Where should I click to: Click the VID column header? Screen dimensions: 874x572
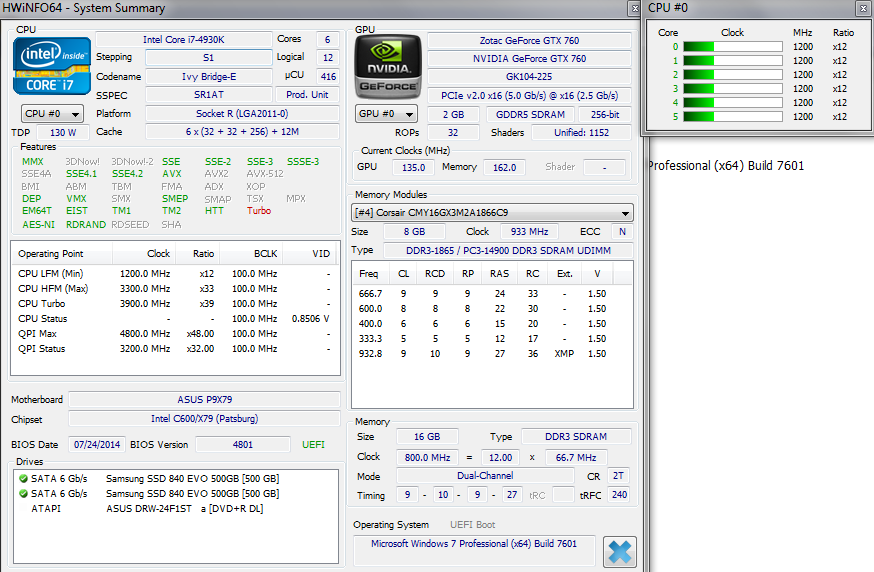310,254
